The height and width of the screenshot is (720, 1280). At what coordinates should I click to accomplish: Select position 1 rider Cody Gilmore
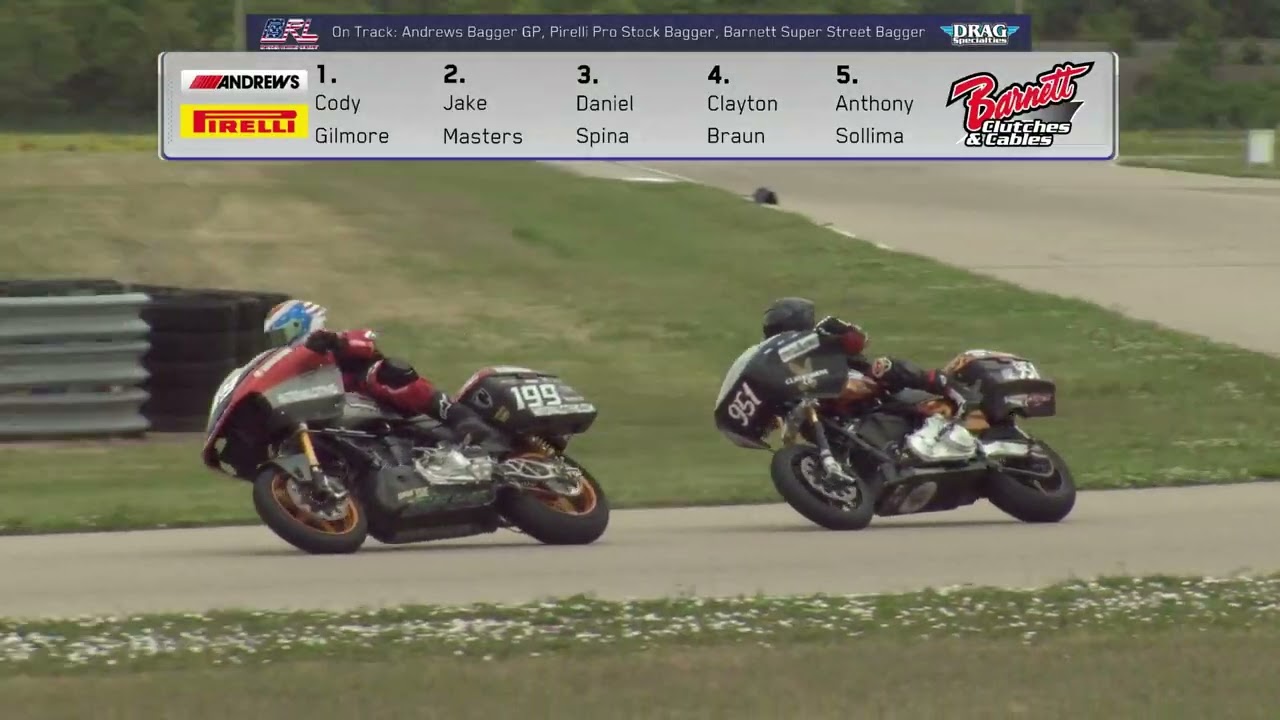tap(352, 105)
